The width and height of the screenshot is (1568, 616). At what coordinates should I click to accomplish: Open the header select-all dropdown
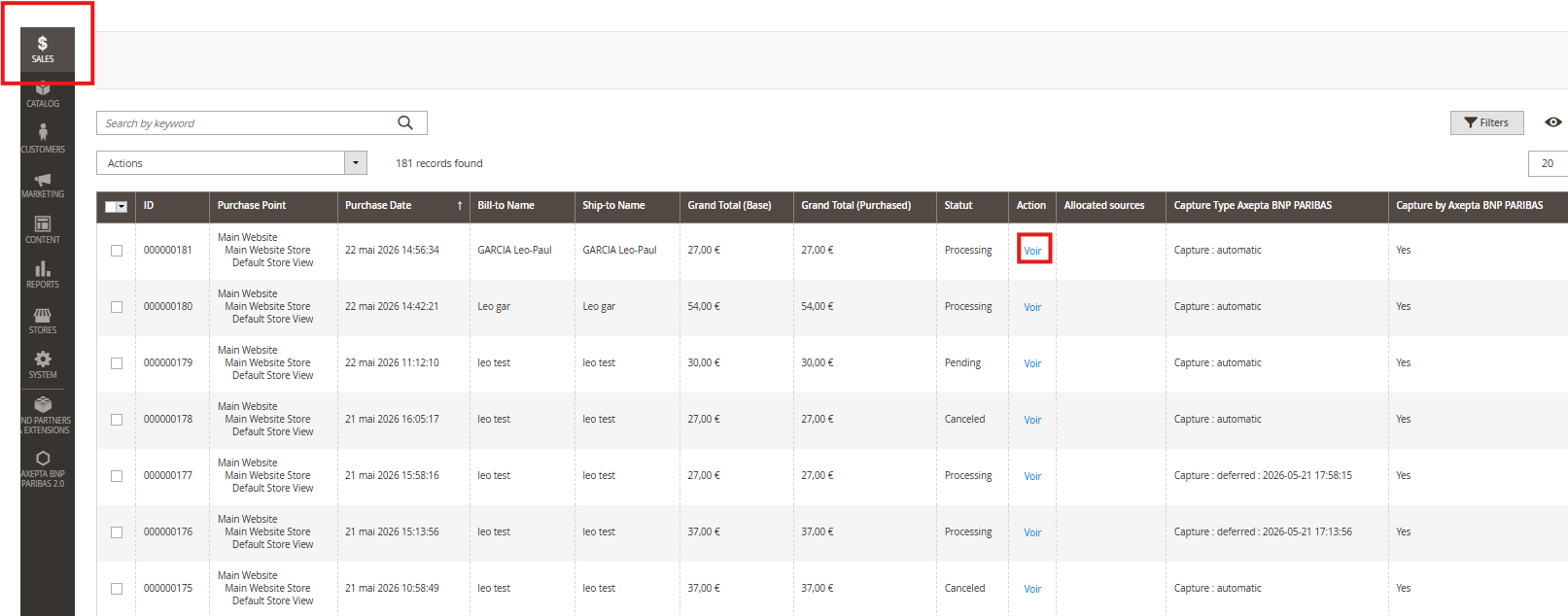(122, 207)
